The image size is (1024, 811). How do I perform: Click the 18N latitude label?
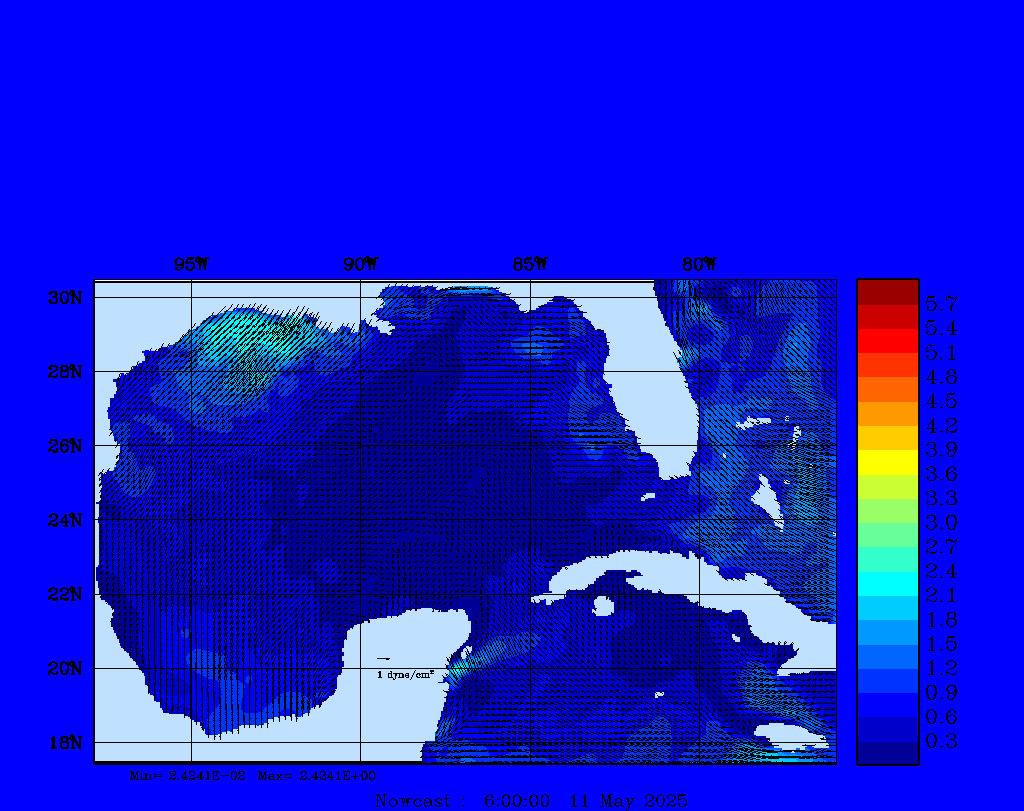coord(64,742)
